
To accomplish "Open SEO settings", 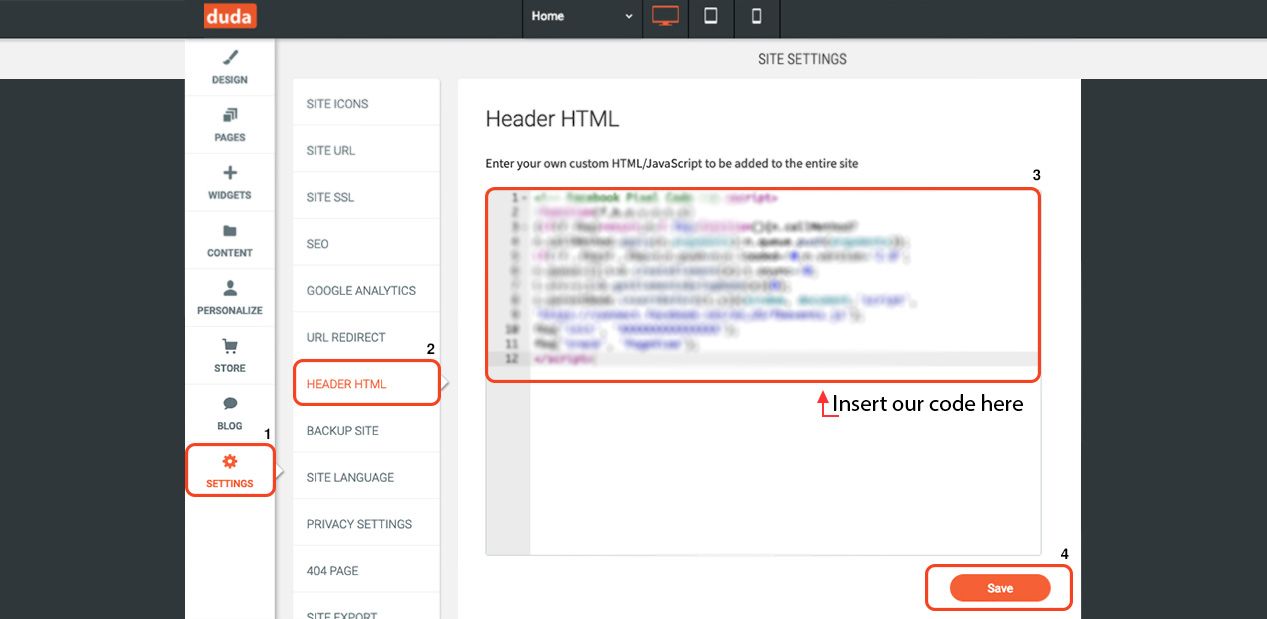I will pyautogui.click(x=366, y=244).
